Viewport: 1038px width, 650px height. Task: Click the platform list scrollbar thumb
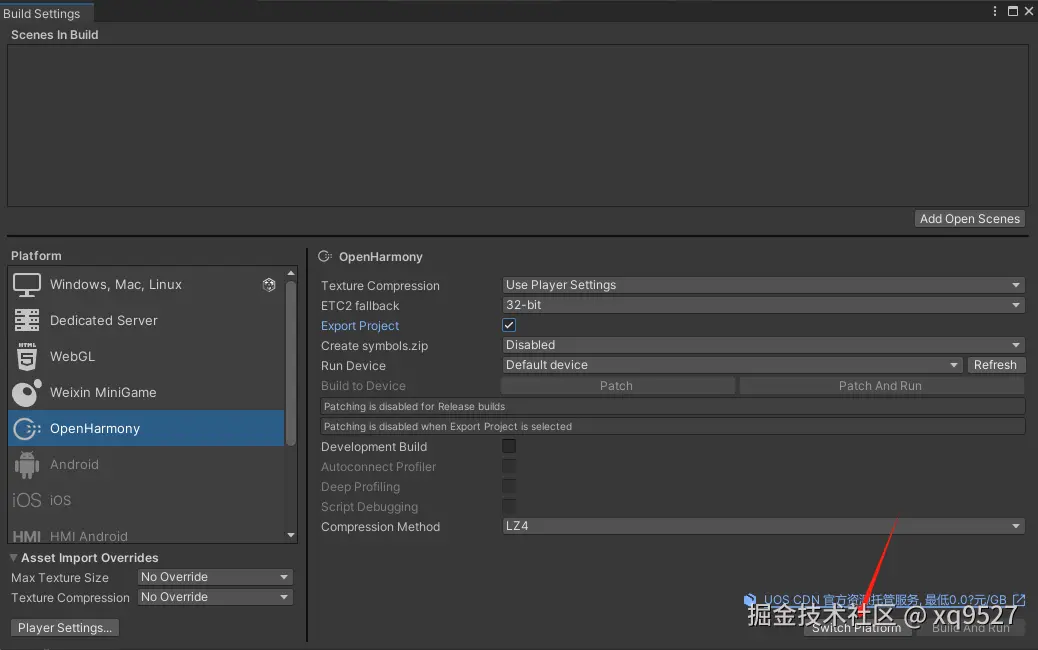click(x=290, y=363)
